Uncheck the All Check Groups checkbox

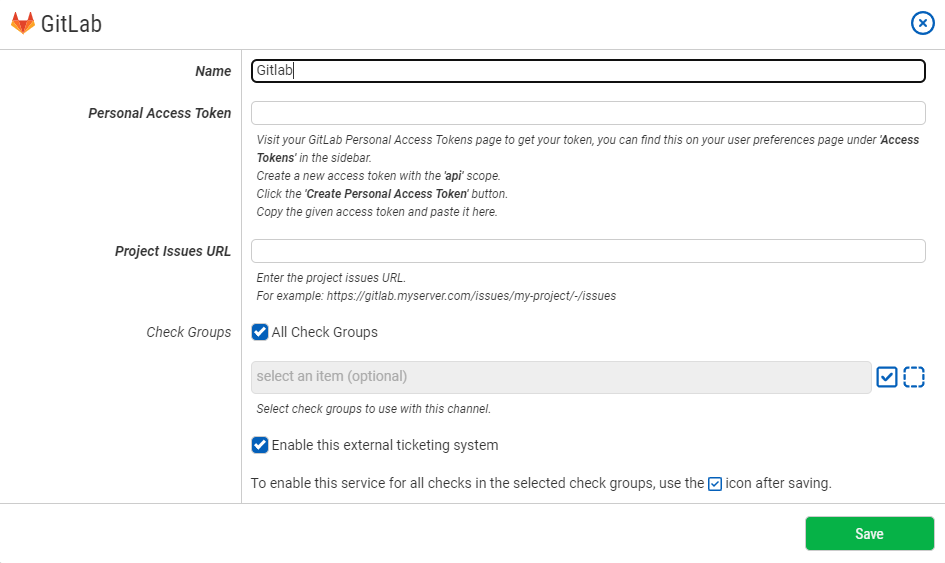260,332
